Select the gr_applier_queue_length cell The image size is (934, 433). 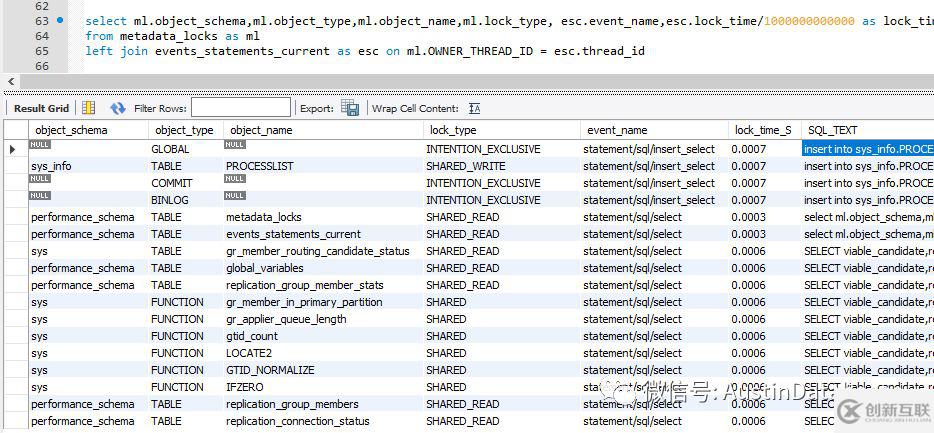point(323,319)
